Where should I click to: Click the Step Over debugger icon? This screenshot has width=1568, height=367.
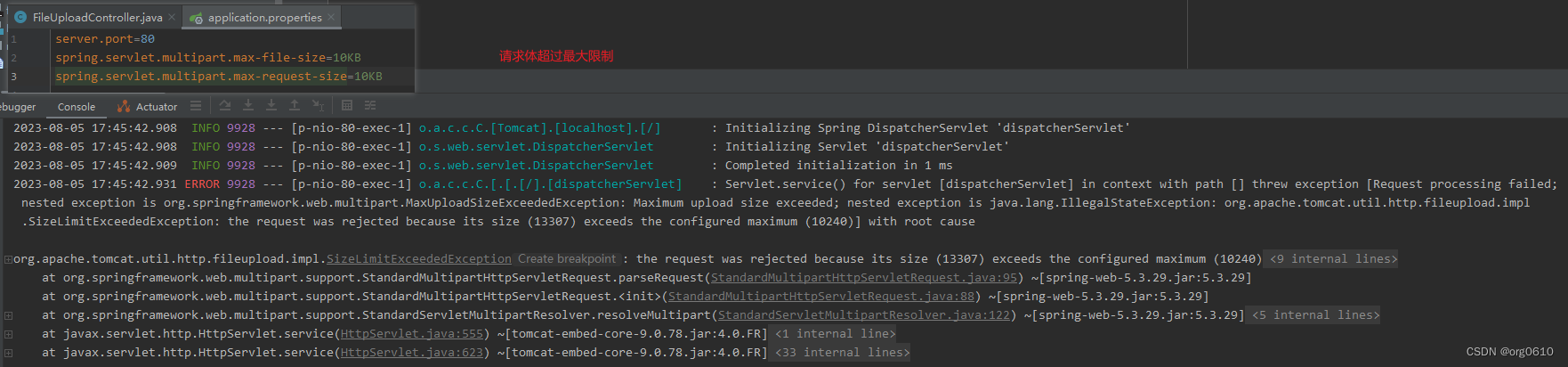click(225, 105)
